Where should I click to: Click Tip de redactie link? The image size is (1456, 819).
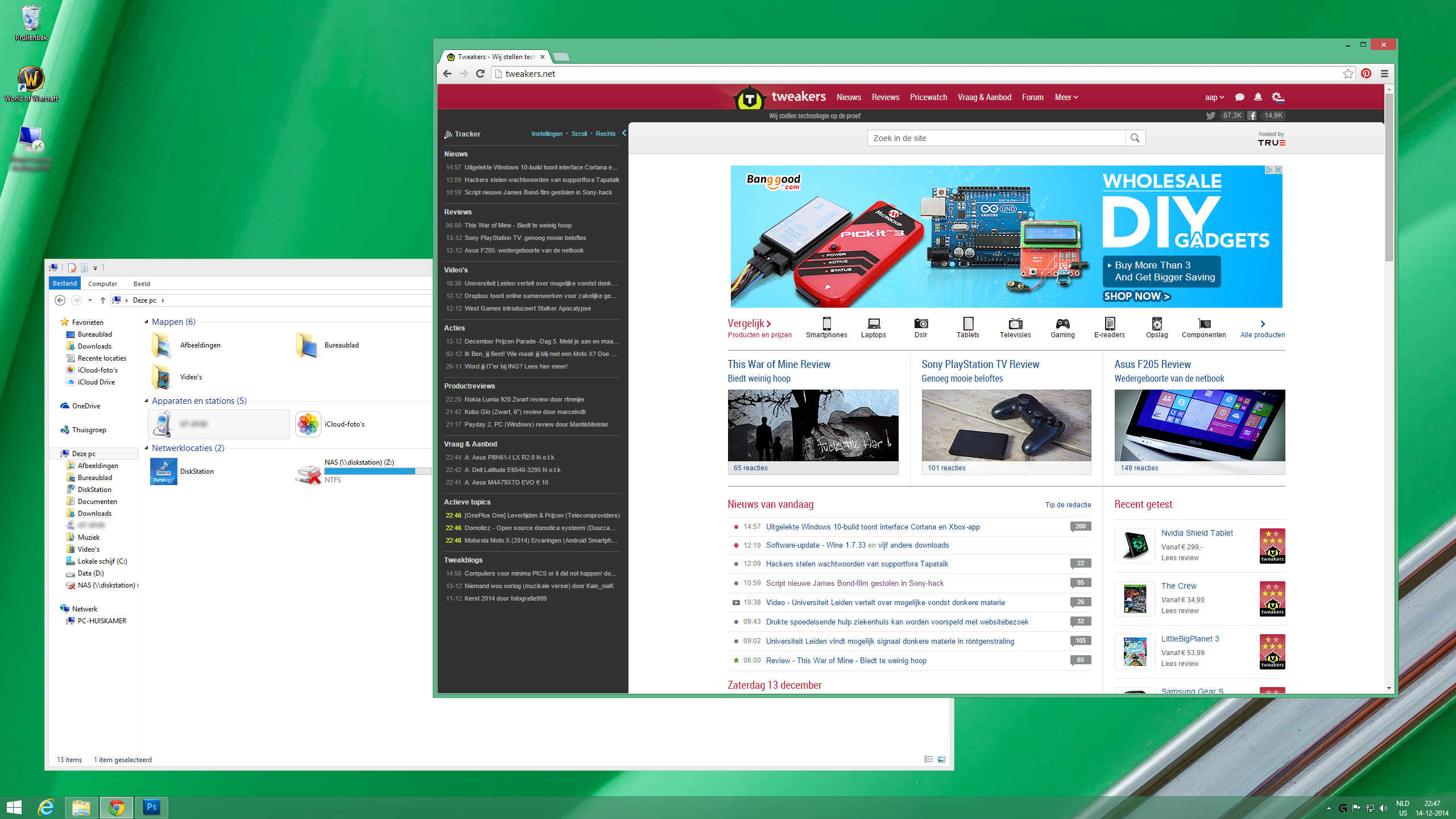[1068, 505]
